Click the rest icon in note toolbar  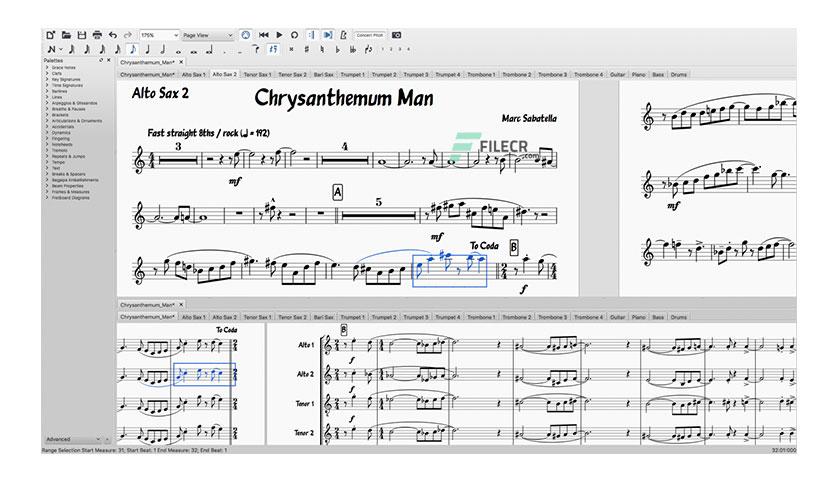274,50
